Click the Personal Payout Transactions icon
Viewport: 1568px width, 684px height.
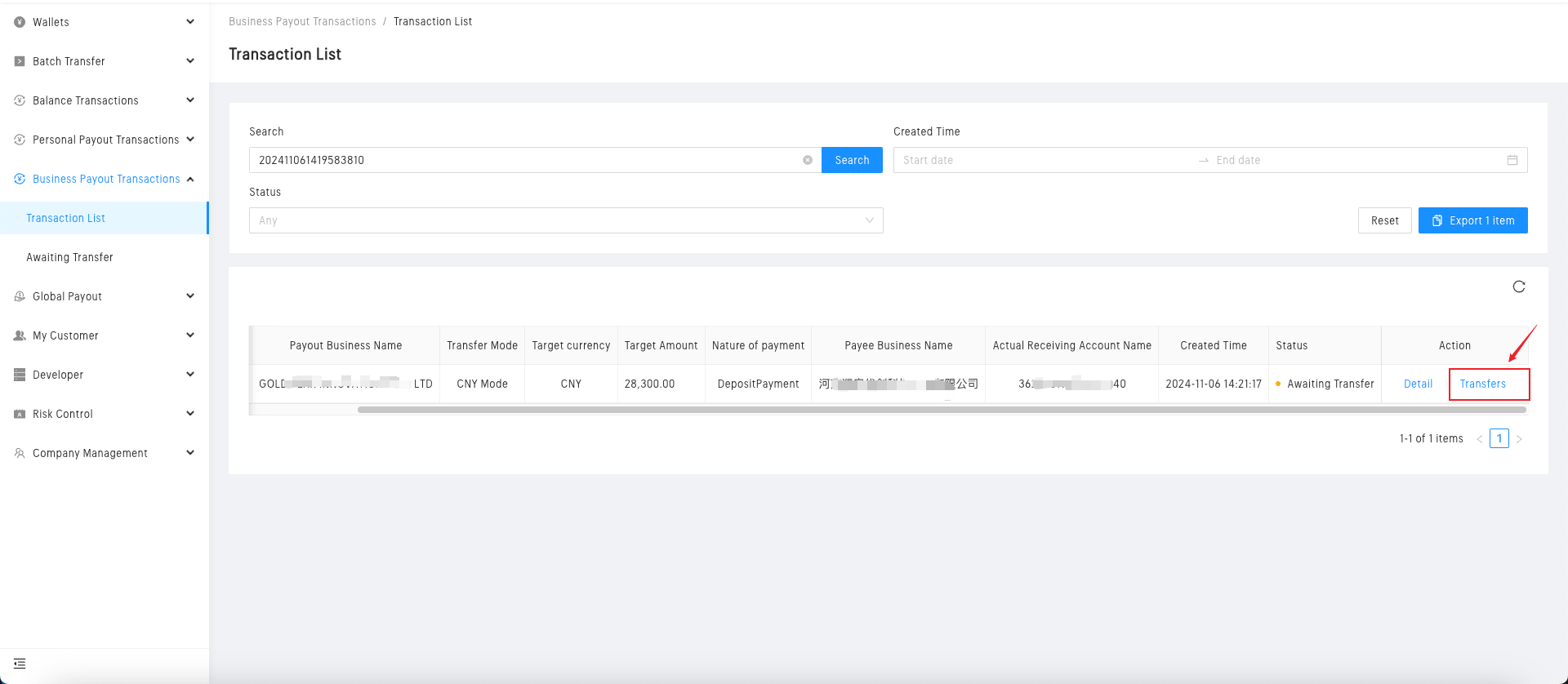tap(20, 140)
